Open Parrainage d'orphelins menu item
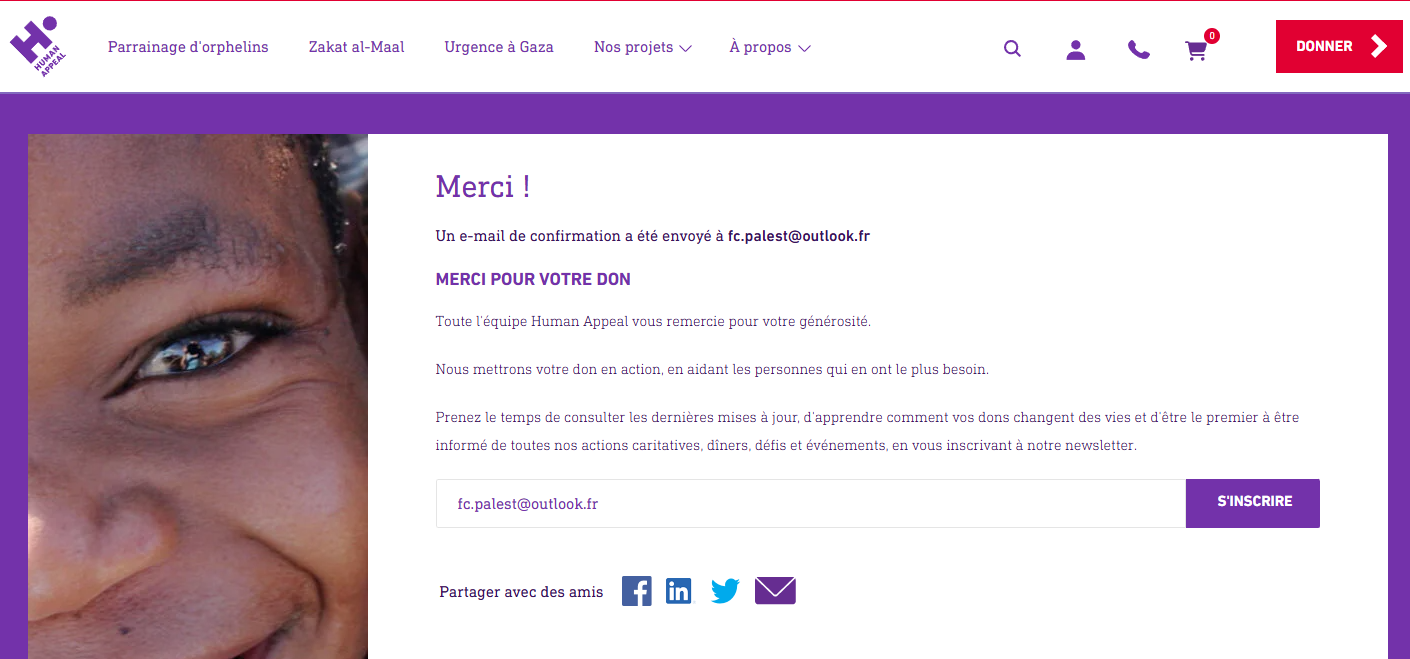This screenshot has height=659, width=1410. tap(188, 47)
